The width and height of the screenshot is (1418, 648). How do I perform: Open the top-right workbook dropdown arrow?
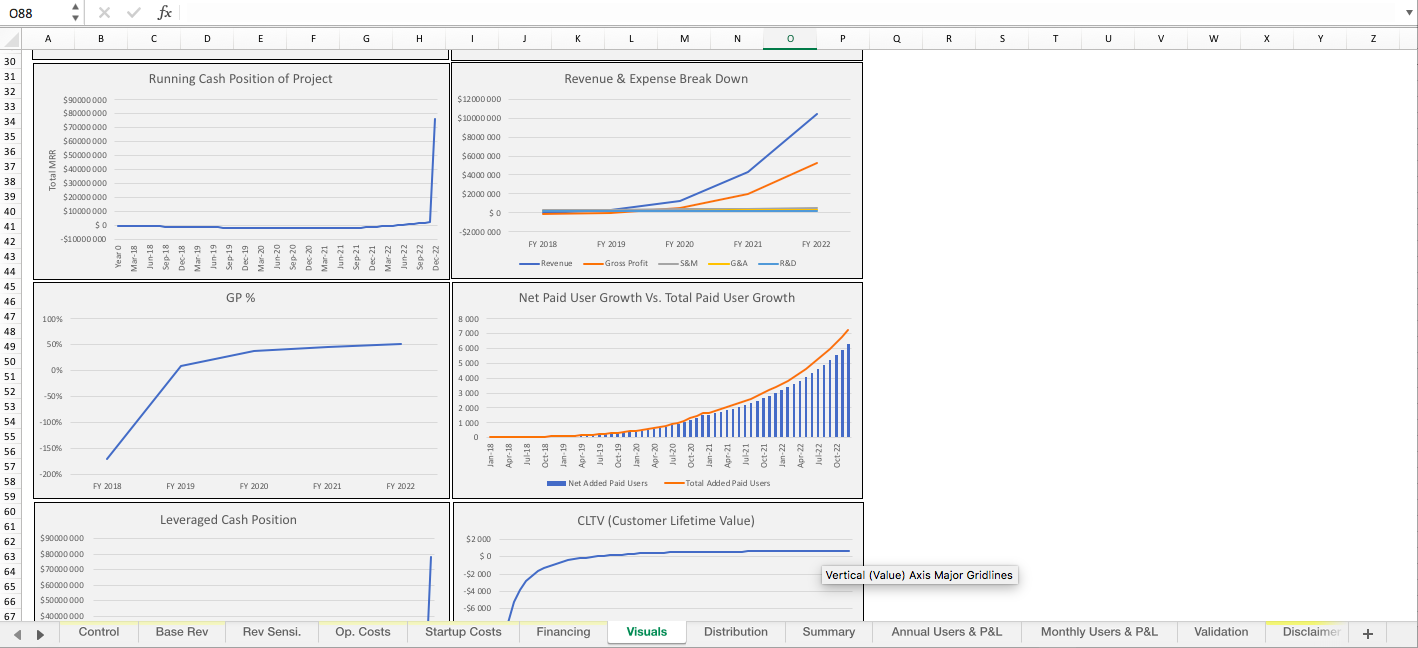point(1410,13)
